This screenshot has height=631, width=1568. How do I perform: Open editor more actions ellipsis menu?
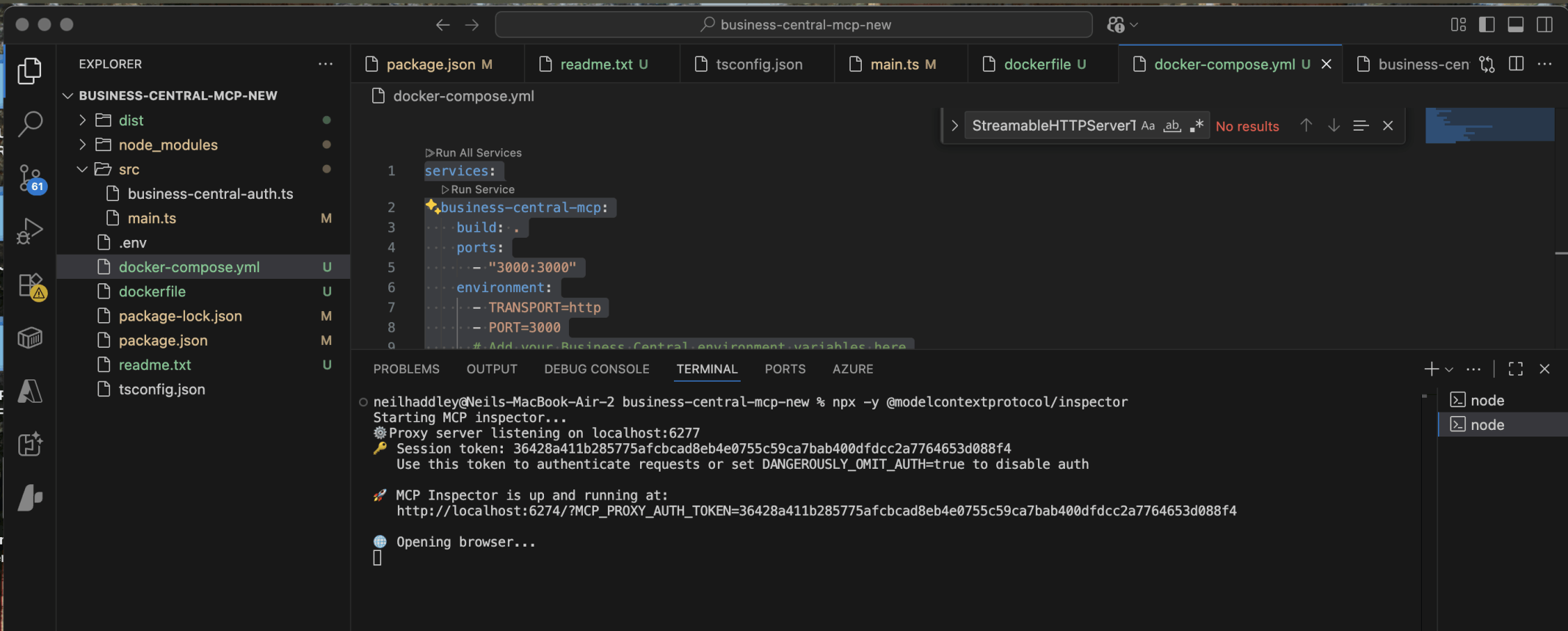tap(1545, 65)
